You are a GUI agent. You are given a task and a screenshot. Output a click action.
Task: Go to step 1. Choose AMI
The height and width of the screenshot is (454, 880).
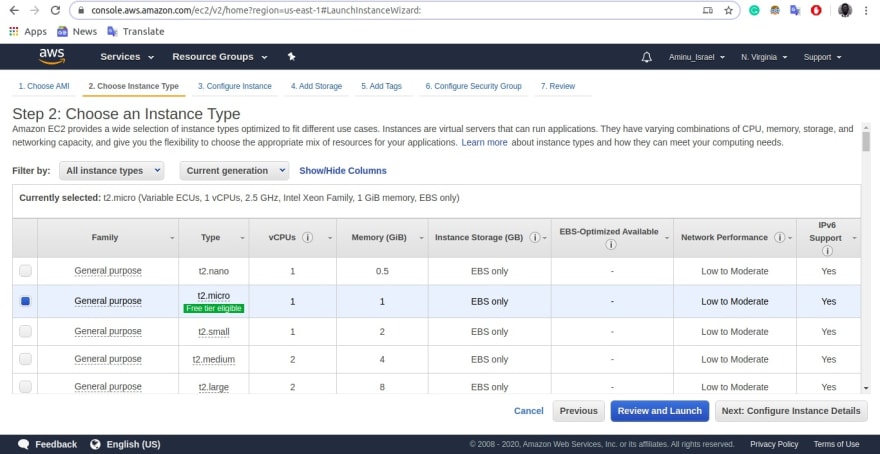[44, 86]
